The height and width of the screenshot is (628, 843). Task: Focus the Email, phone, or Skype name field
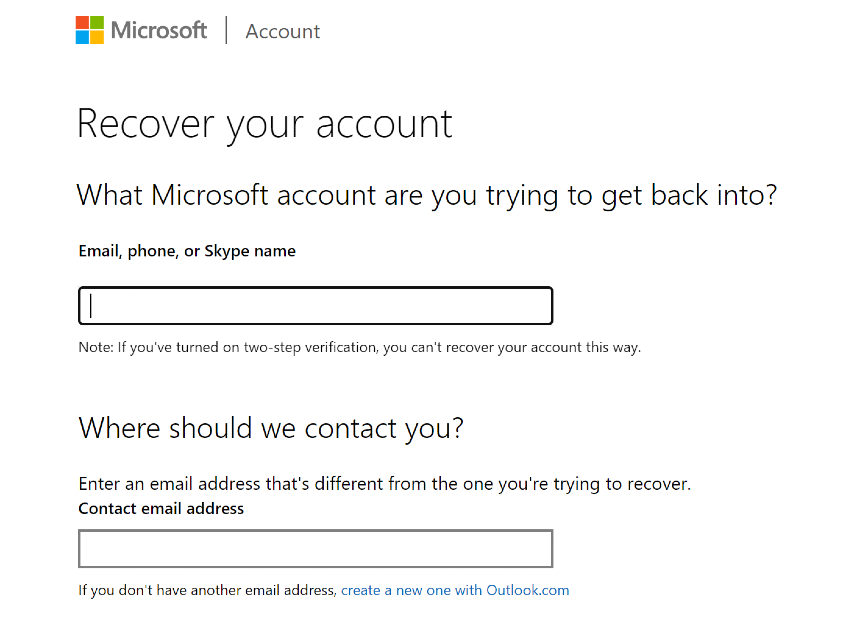pyautogui.click(x=315, y=306)
